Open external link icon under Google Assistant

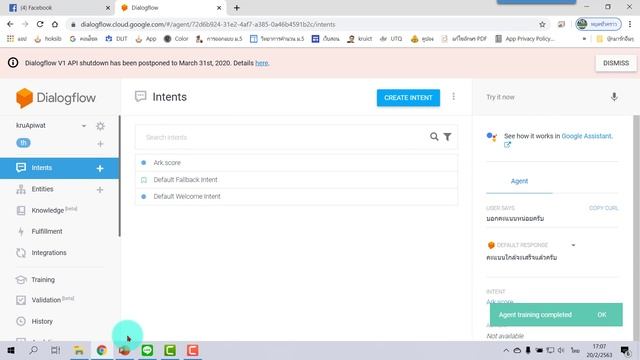pyautogui.click(x=507, y=144)
